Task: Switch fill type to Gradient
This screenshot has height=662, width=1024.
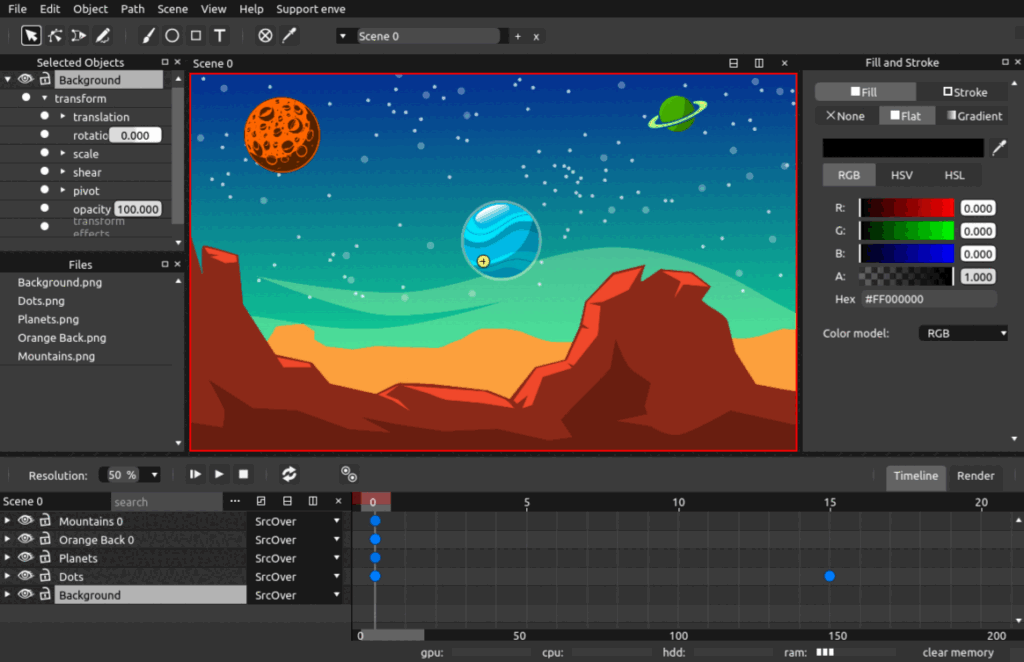Action: tap(974, 116)
